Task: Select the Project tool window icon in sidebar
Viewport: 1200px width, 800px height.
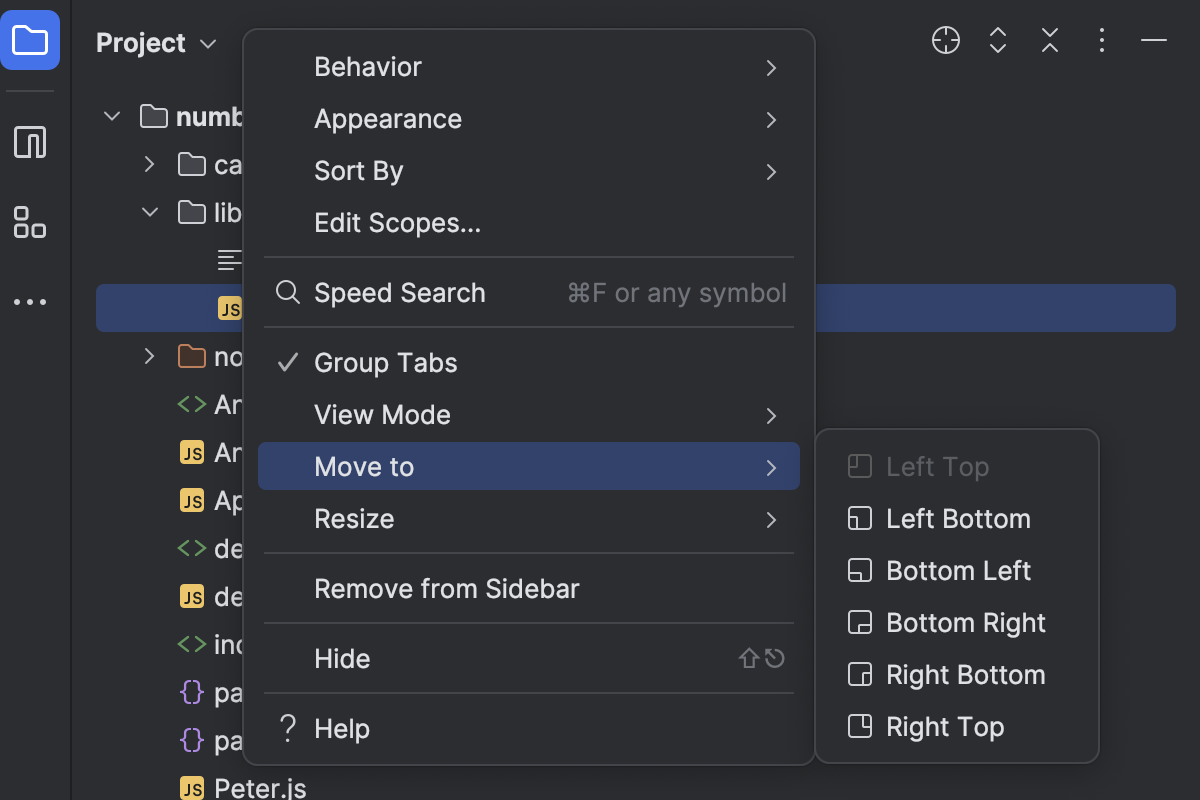Action: (x=30, y=40)
